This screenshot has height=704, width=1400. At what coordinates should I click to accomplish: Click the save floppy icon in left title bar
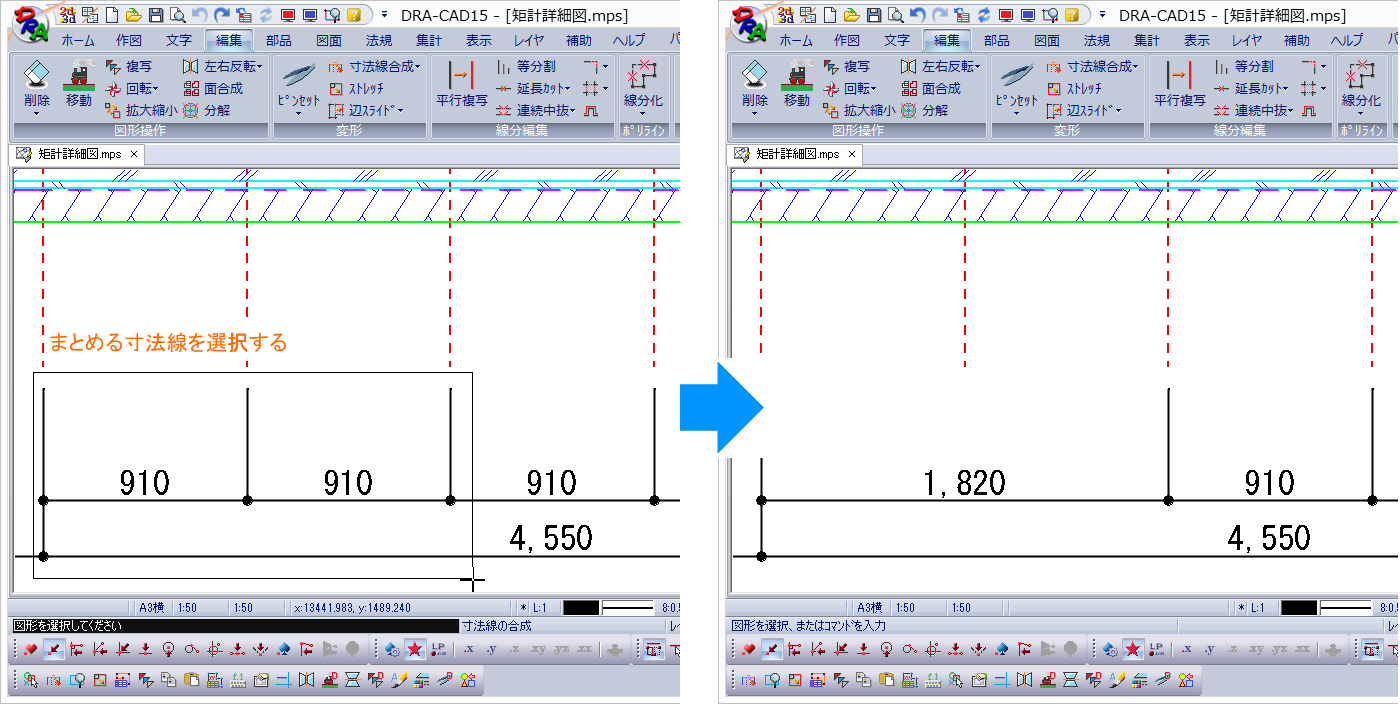[x=155, y=15]
